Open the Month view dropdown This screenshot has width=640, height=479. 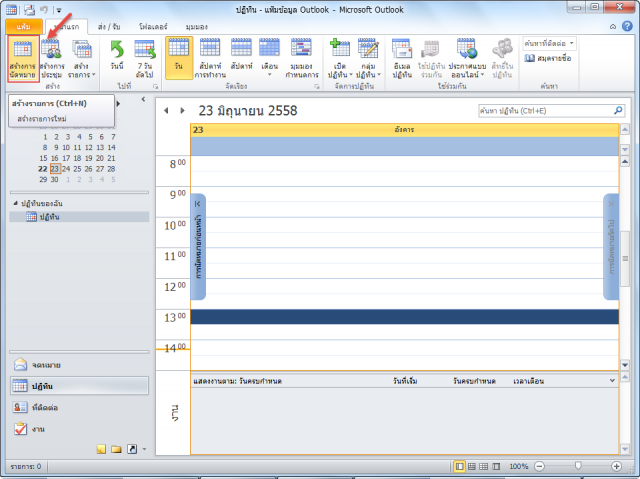pos(269,58)
